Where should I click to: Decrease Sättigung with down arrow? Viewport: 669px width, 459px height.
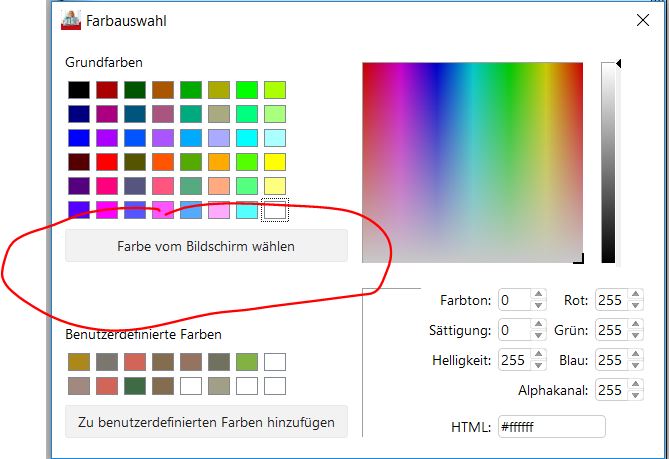tap(538, 335)
